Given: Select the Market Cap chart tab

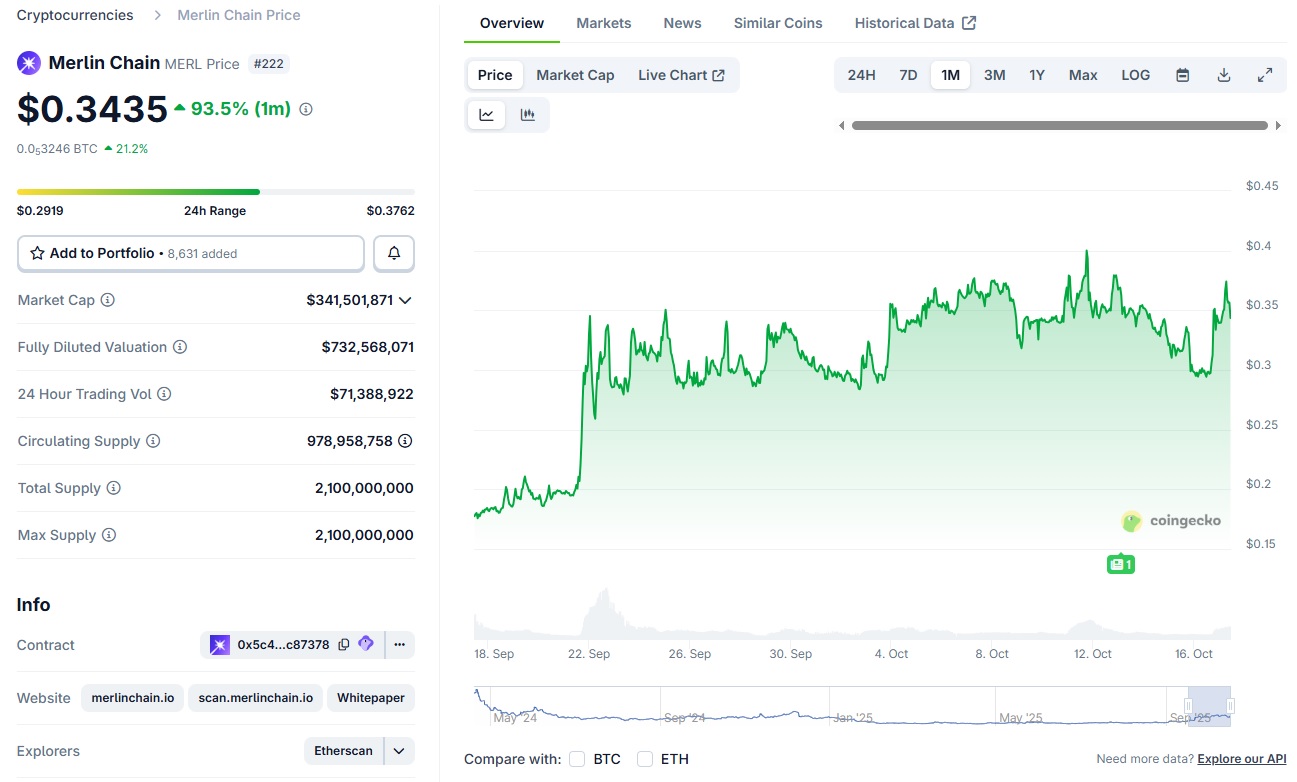Looking at the screenshot, I should point(575,75).
